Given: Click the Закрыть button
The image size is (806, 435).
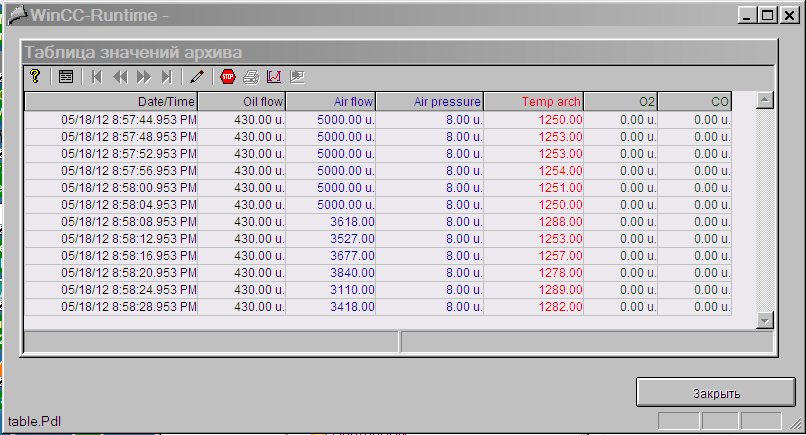Looking at the screenshot, I should 716,393.
